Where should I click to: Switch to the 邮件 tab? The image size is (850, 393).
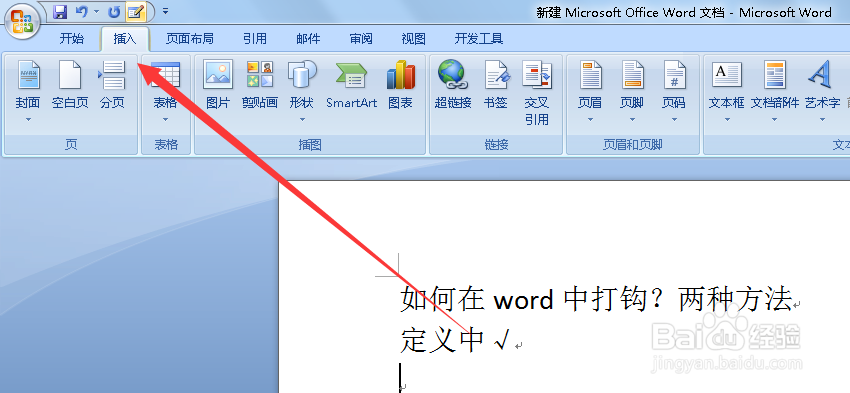[x=308, y=38]
